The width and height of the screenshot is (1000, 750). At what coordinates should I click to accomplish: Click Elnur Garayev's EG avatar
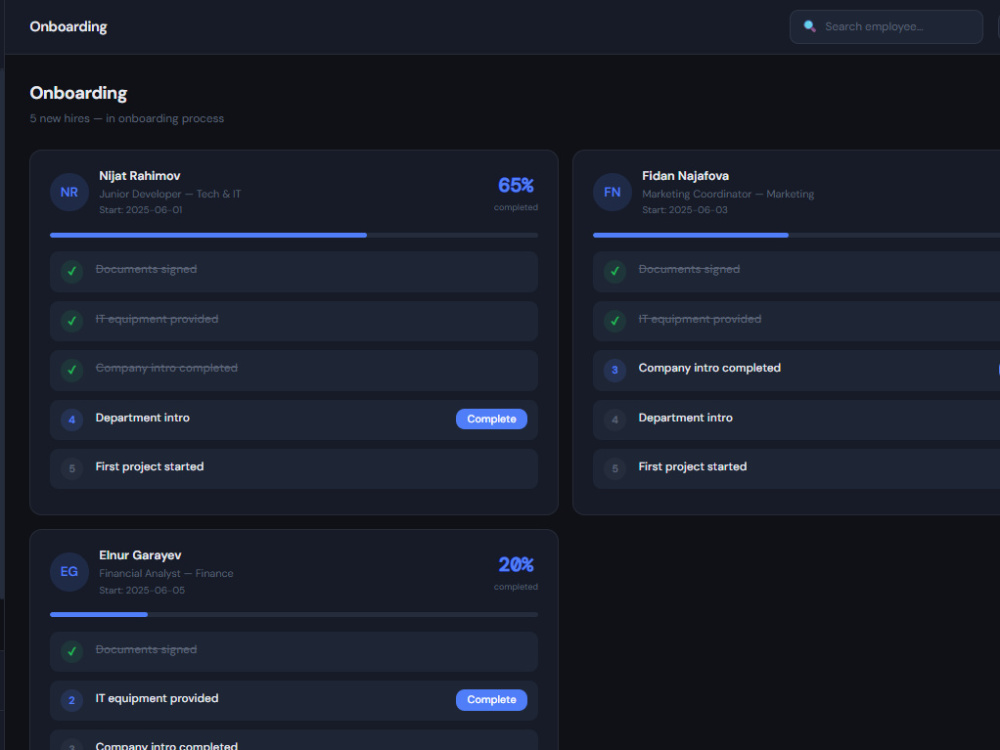pos(69,571)
